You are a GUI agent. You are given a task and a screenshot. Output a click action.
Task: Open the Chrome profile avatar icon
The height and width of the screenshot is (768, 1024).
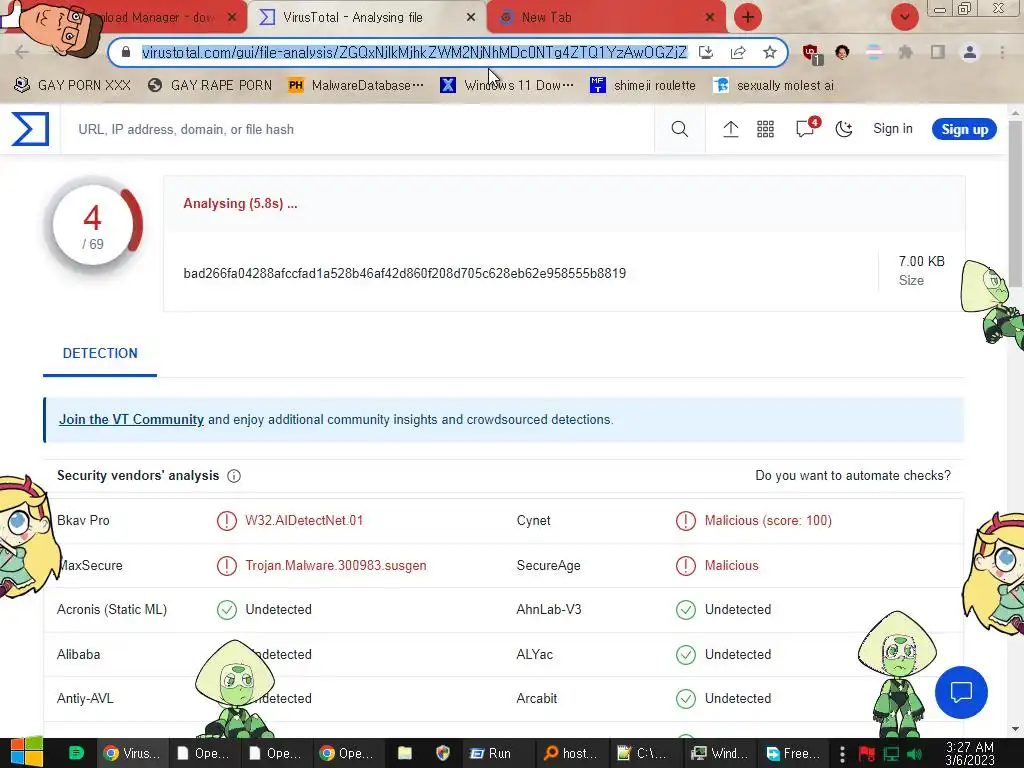(970, 52)
